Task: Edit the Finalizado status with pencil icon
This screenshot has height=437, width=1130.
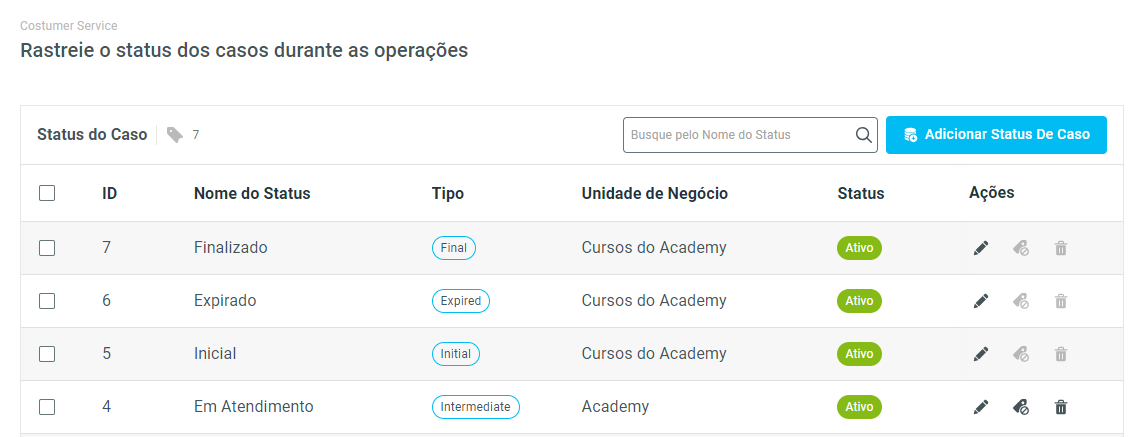Action: pos(981,248)
